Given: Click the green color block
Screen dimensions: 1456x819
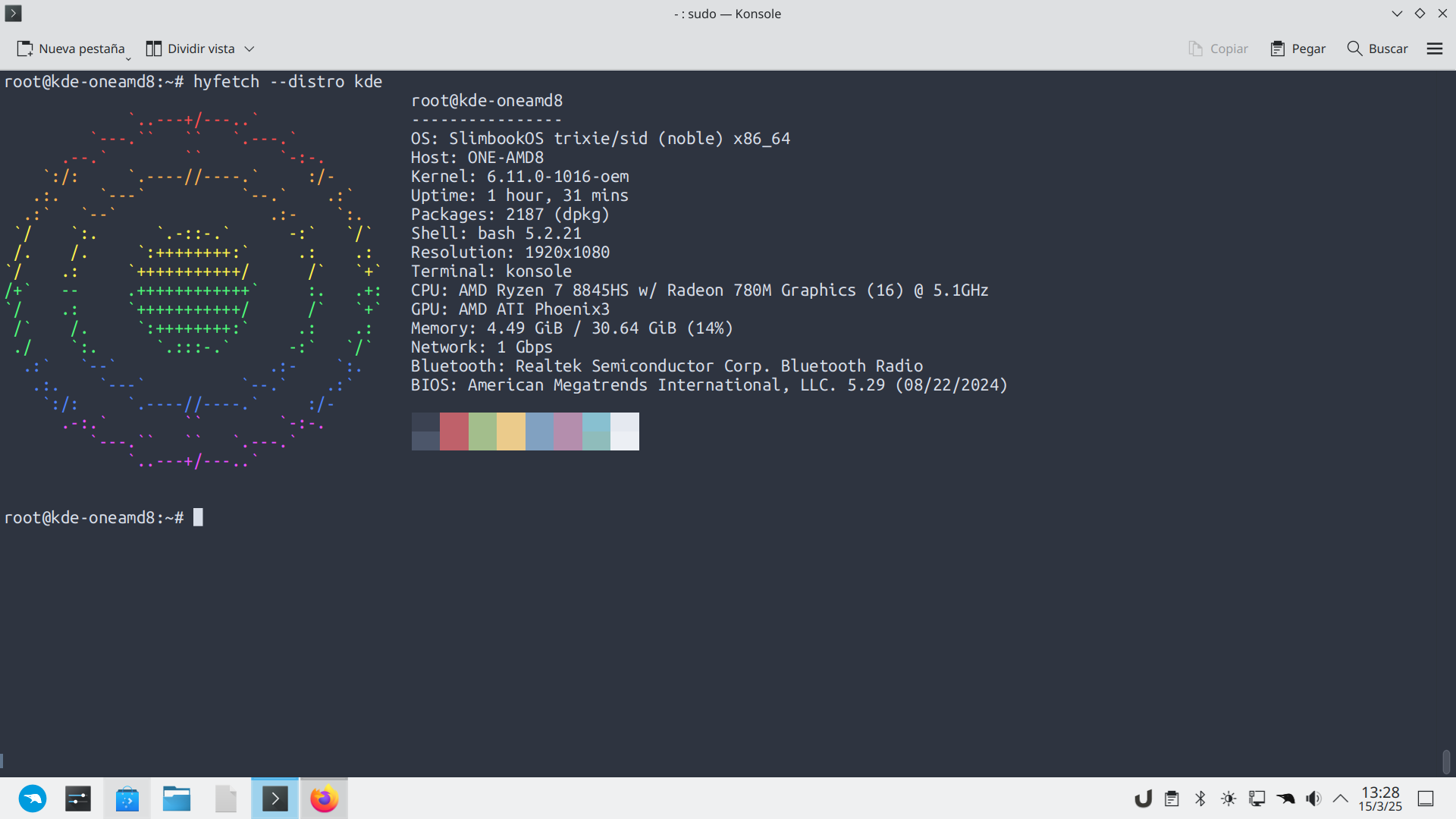Looking at the screenshot, I should point(482,431).
